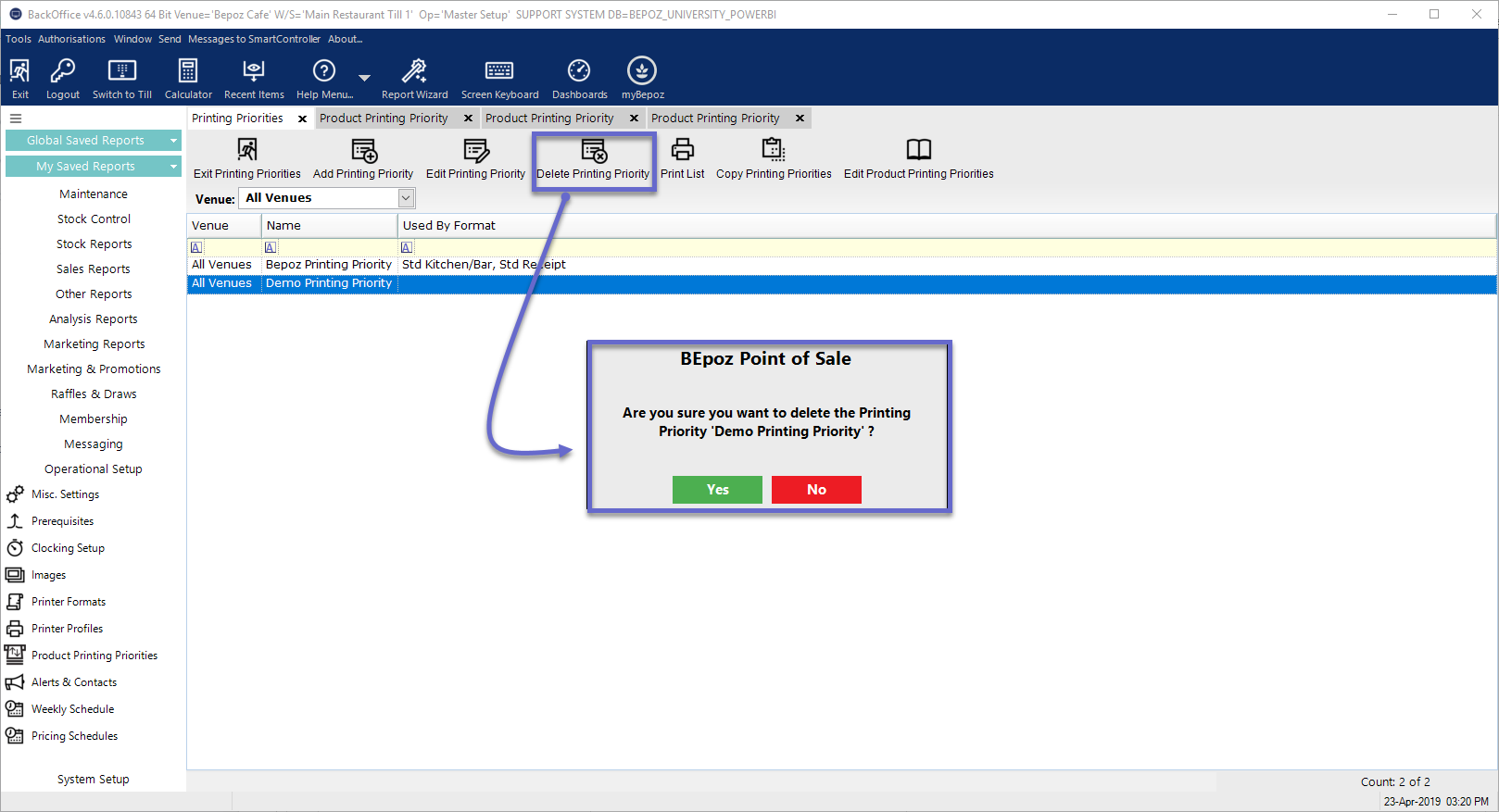Switch to the Printing Priorities tab

coord(237,119)
